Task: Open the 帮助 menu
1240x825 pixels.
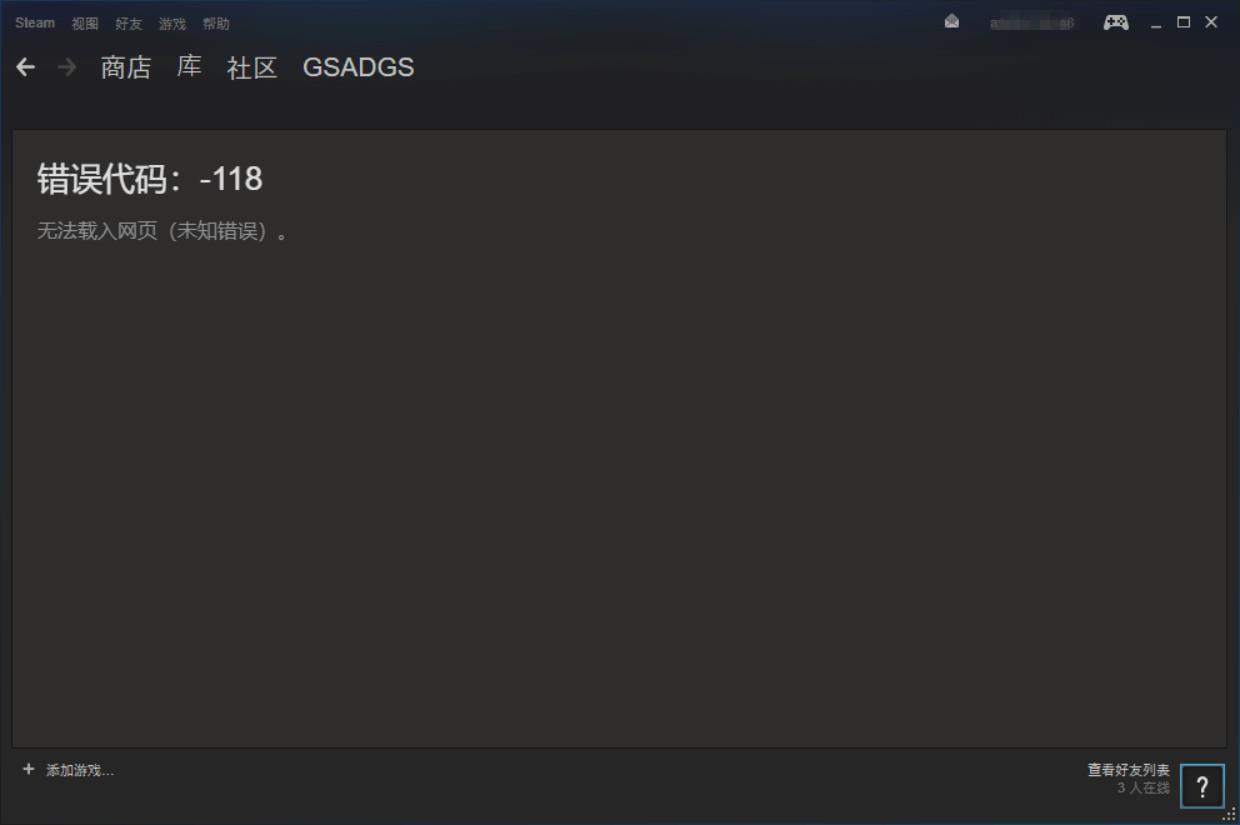Action: (216, 24)
